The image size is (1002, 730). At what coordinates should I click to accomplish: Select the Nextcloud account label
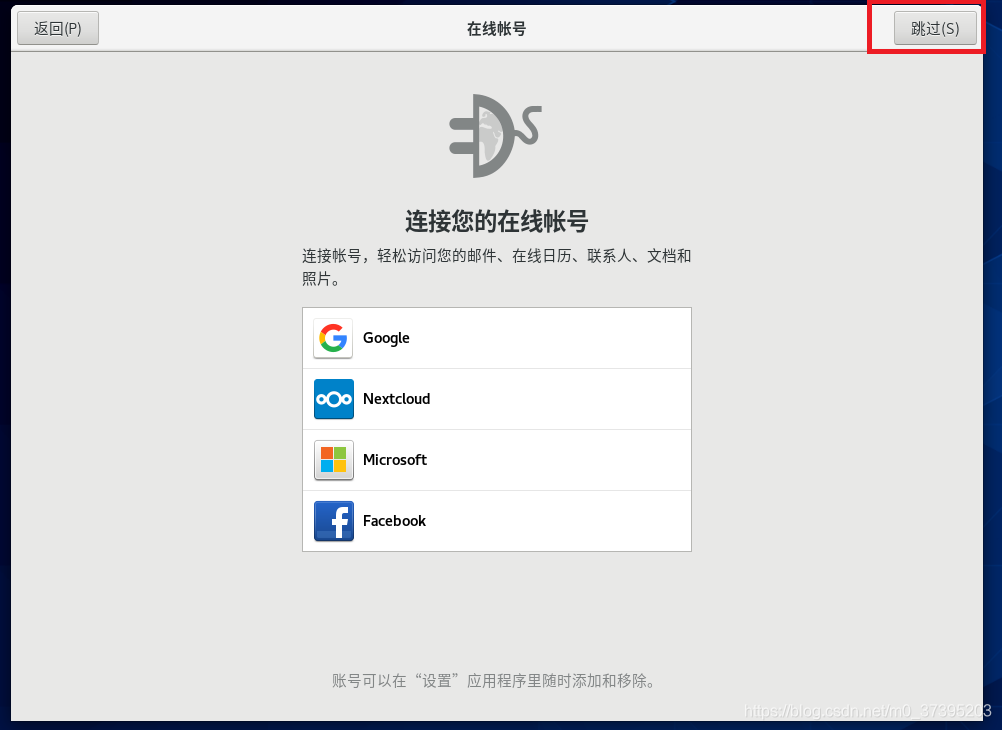(396, 399)
